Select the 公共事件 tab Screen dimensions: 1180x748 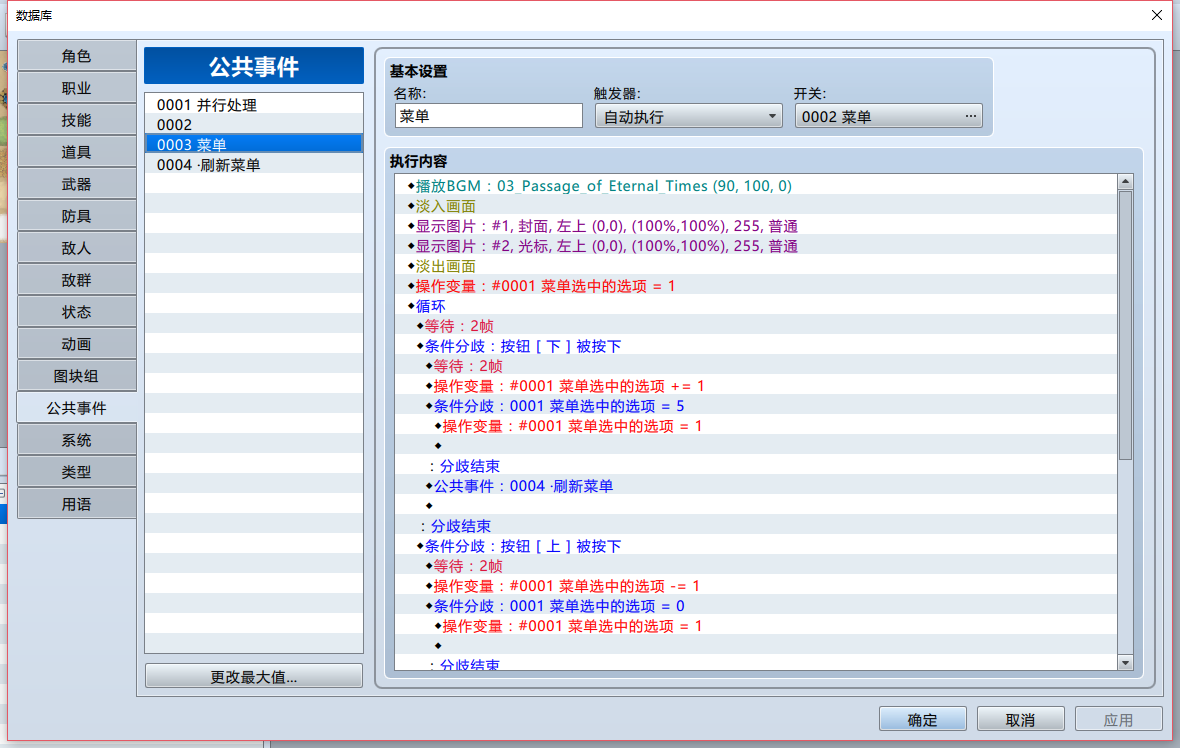click(x=76, y=408)
